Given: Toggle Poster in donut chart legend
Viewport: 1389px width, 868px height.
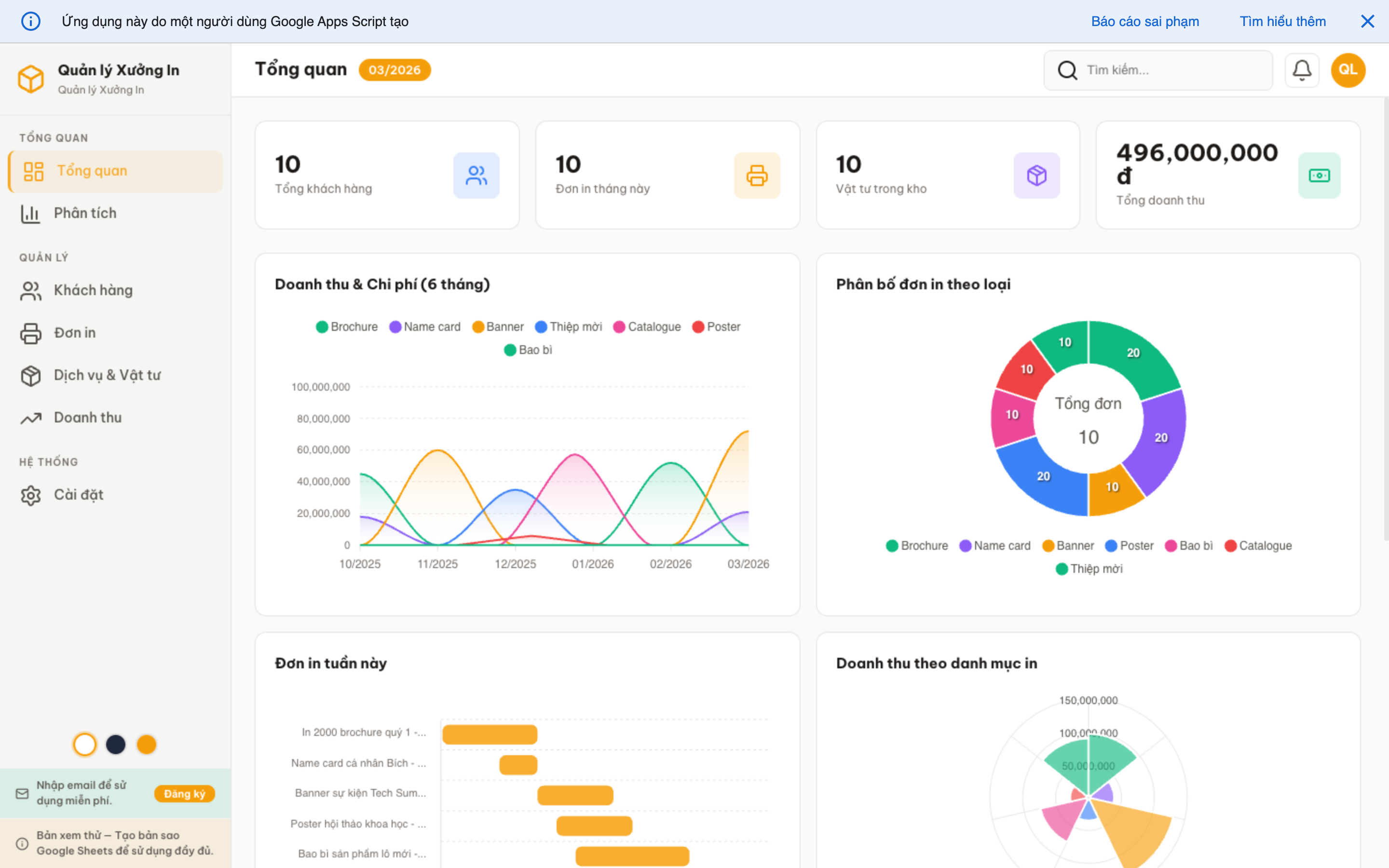Looking at the screenshot, I should click(x=1129, y=545).
